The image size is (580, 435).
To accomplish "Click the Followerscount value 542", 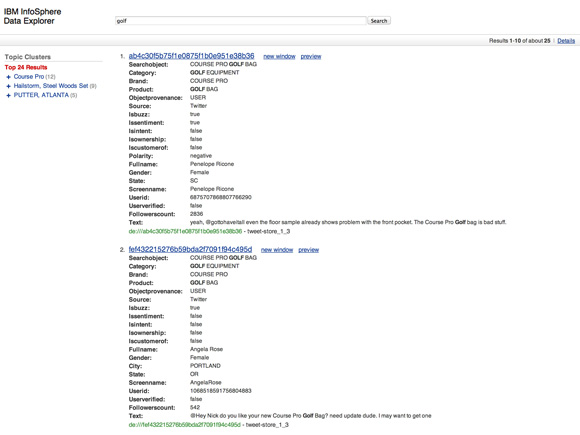I will tap(195, 407).
